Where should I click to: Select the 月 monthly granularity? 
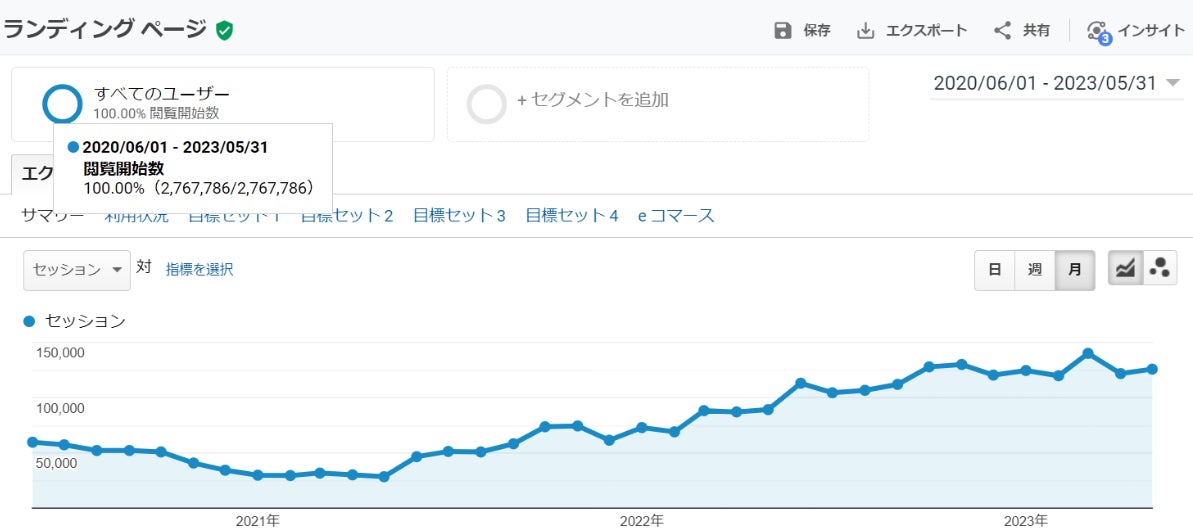[1075, 270]
